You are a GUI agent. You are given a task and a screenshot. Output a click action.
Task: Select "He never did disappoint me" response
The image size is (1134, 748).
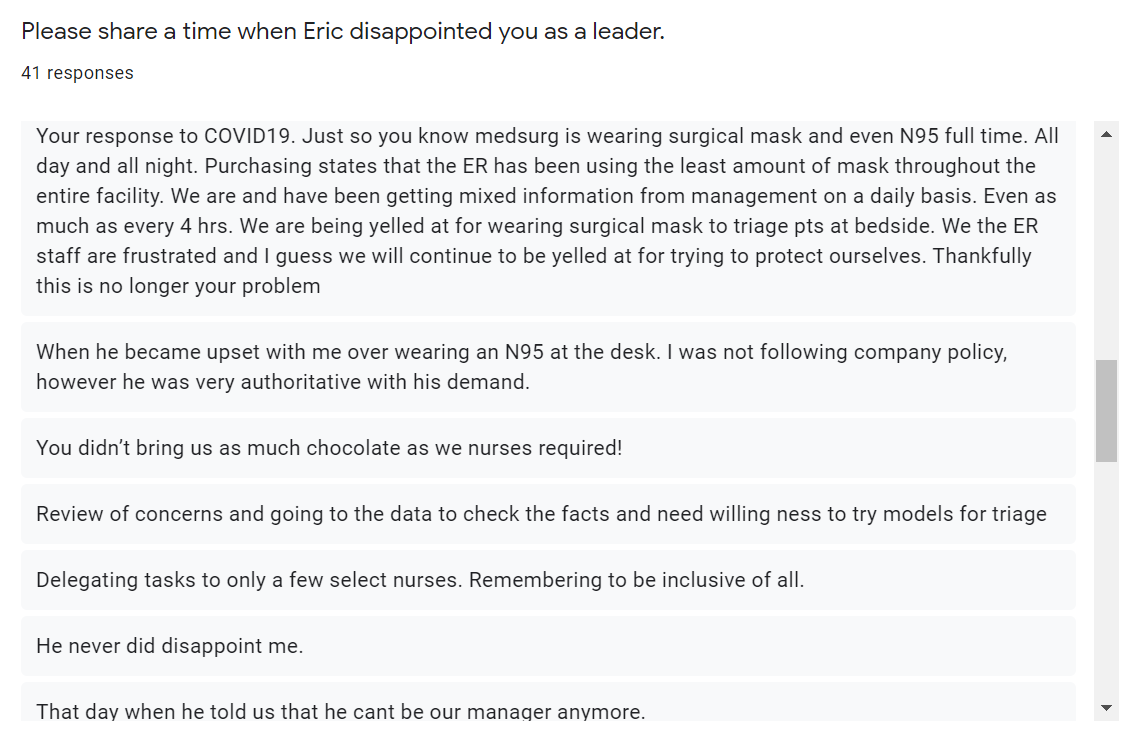pyautogui.click(x=548, y=645)
